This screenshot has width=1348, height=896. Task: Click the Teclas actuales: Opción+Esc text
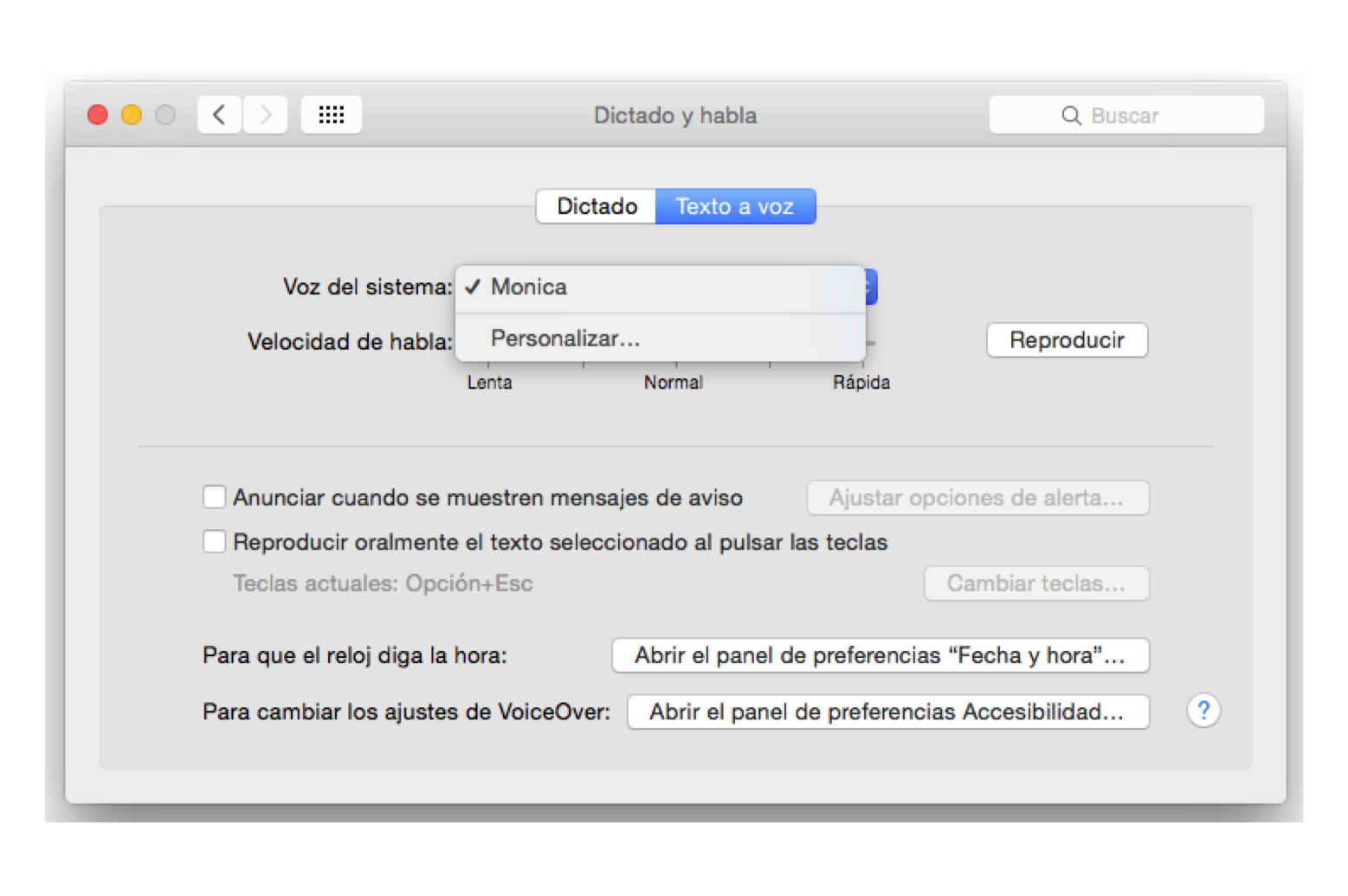coord(383,583)
